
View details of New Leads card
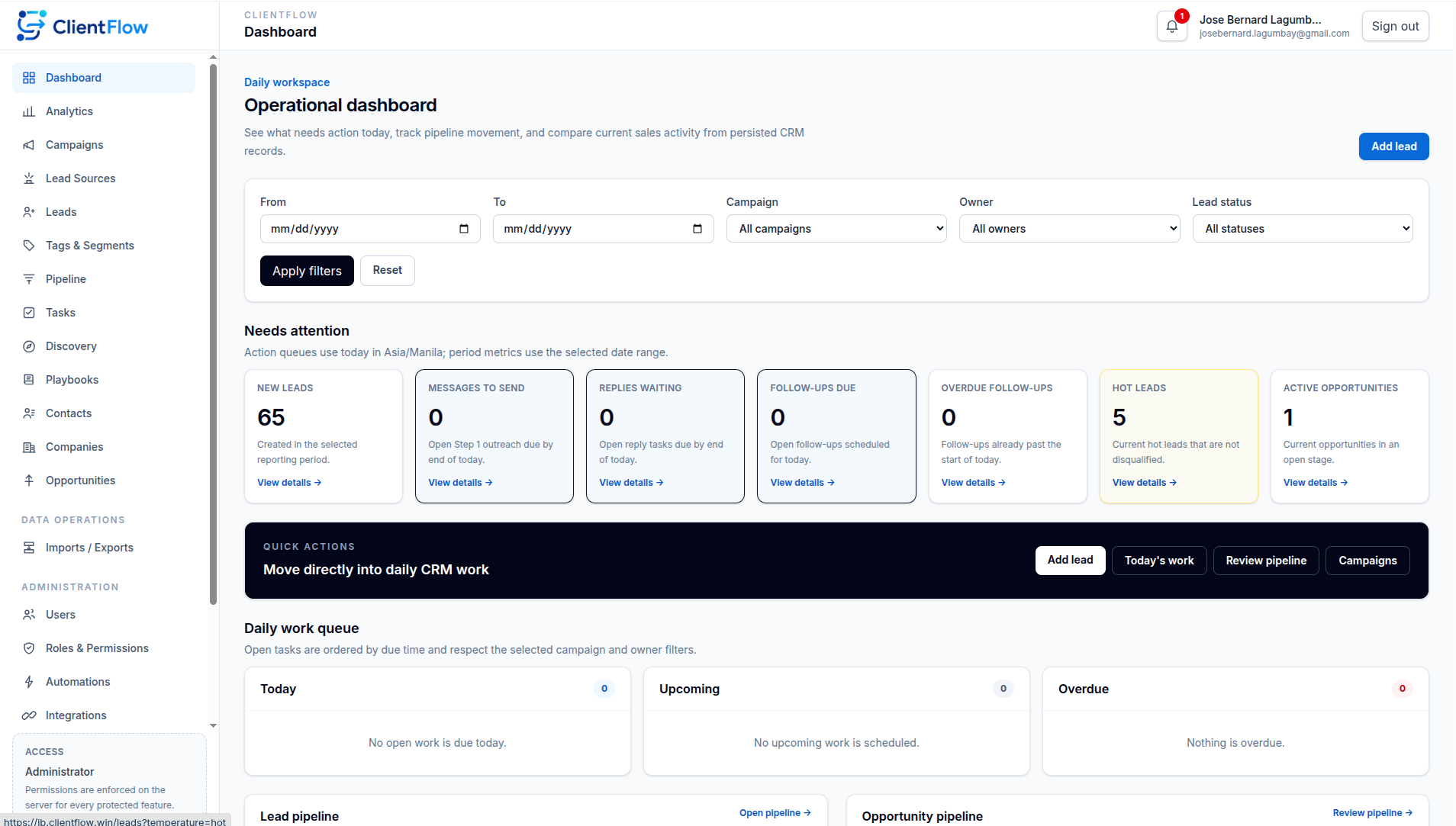point(289,483)
